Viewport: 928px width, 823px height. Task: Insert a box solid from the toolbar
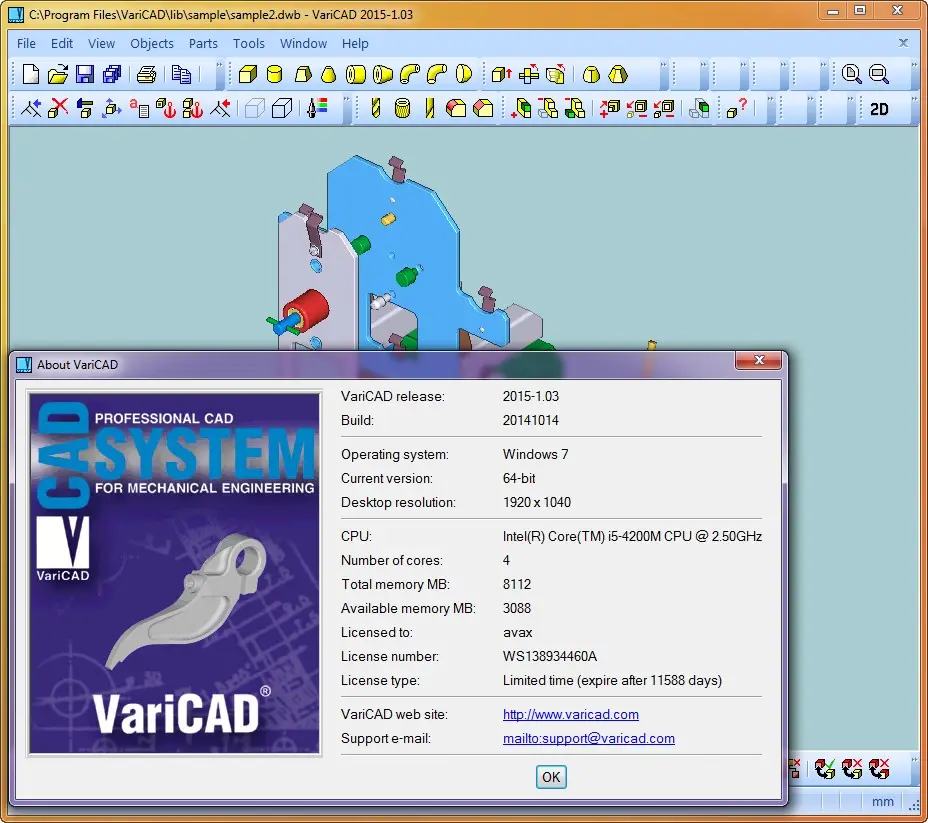click(248, 75)
